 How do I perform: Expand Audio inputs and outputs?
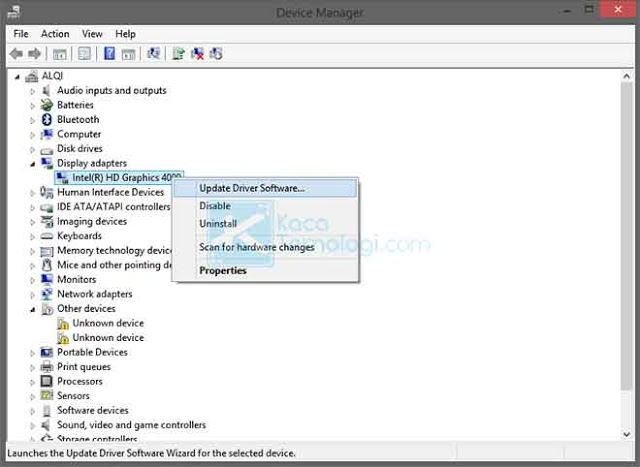point(33,91)
